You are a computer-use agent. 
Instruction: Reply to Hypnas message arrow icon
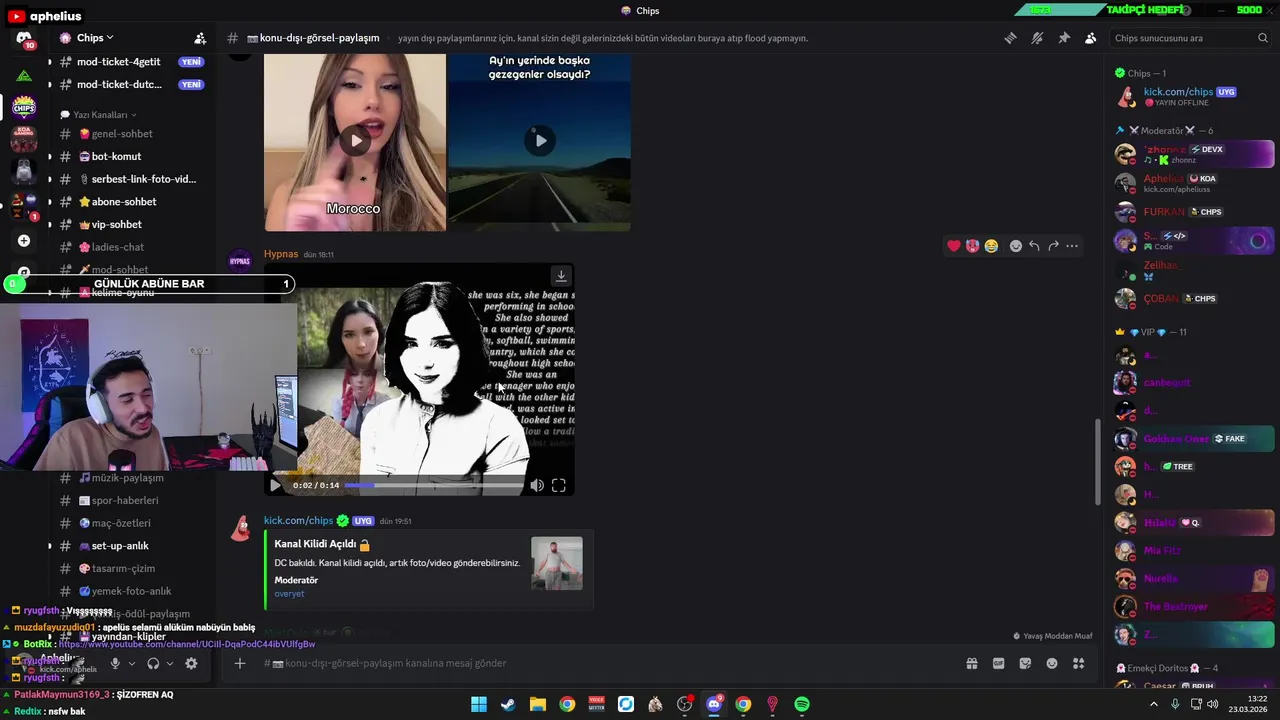[x=1034, y=246]
